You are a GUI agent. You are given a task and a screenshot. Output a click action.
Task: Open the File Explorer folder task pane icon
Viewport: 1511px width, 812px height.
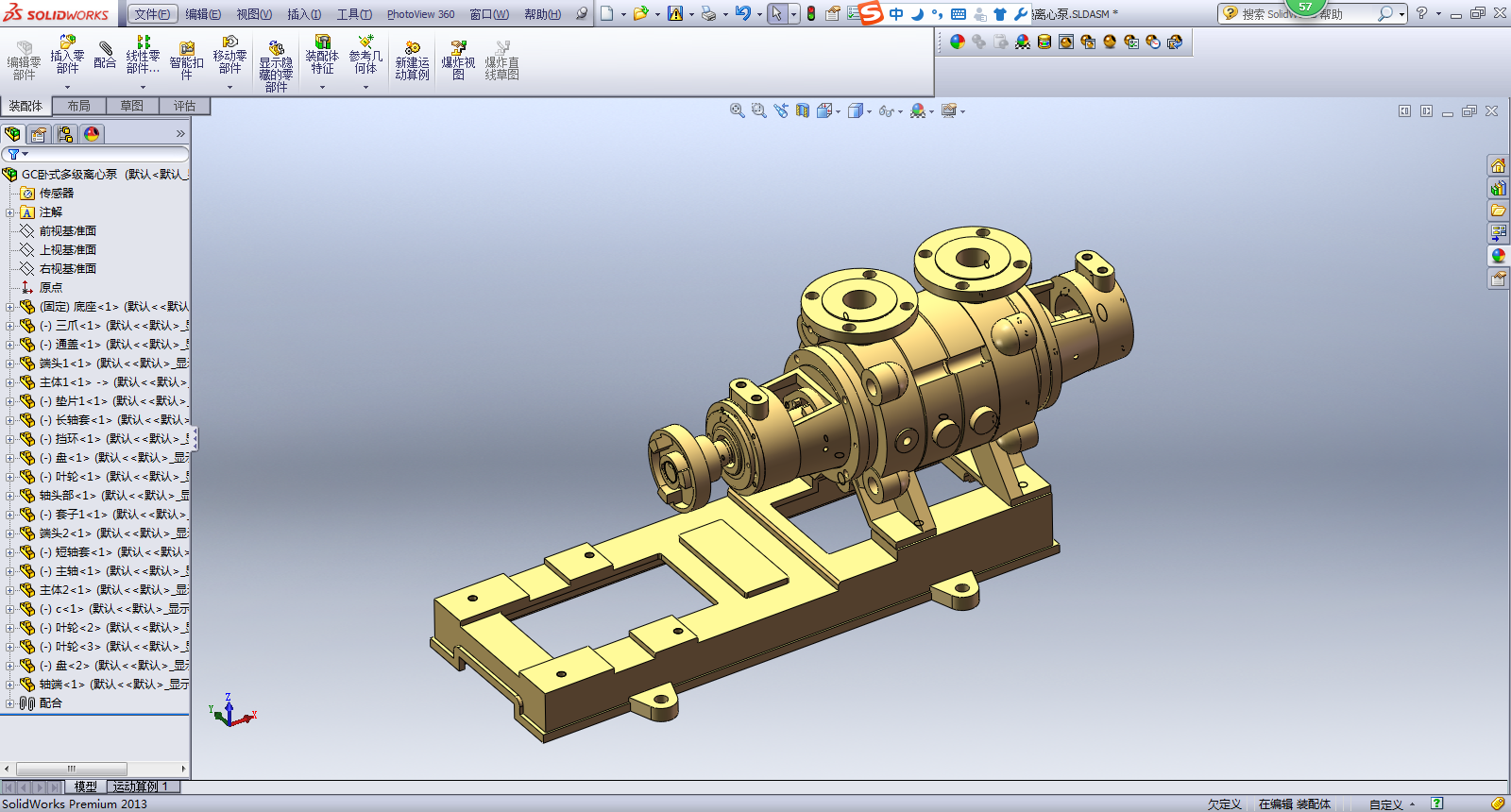[1498, 210]
